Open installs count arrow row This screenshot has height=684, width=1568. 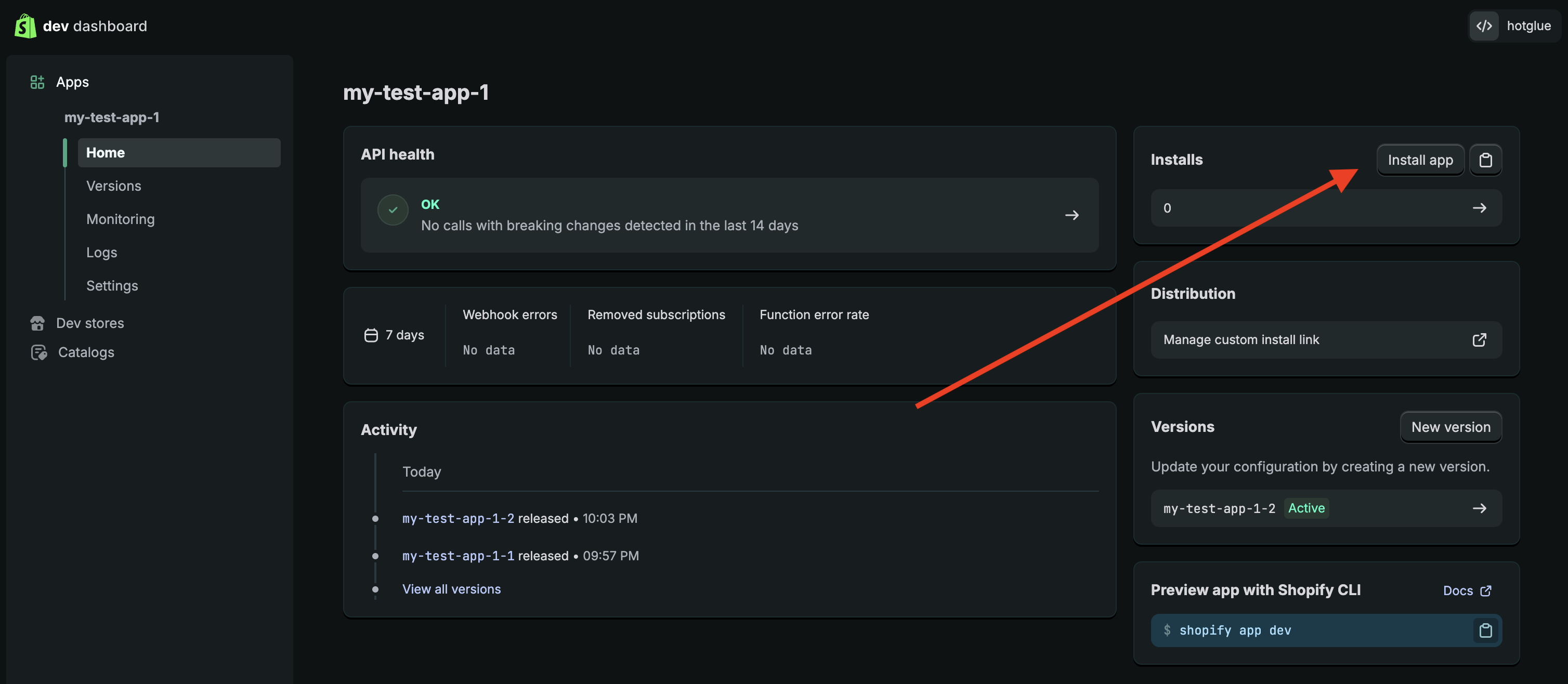(1479, 208)
